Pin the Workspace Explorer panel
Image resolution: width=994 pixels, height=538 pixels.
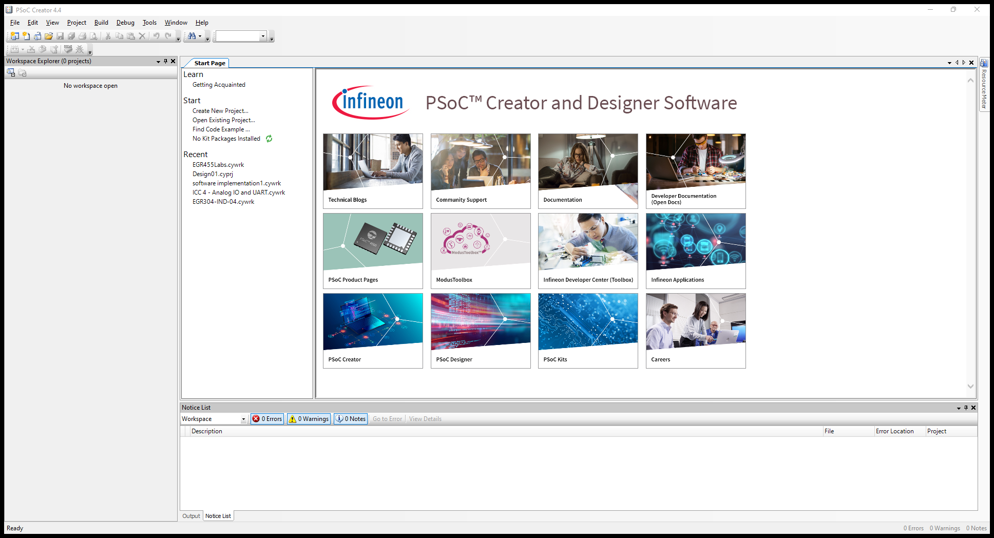[x=165, y=61]
